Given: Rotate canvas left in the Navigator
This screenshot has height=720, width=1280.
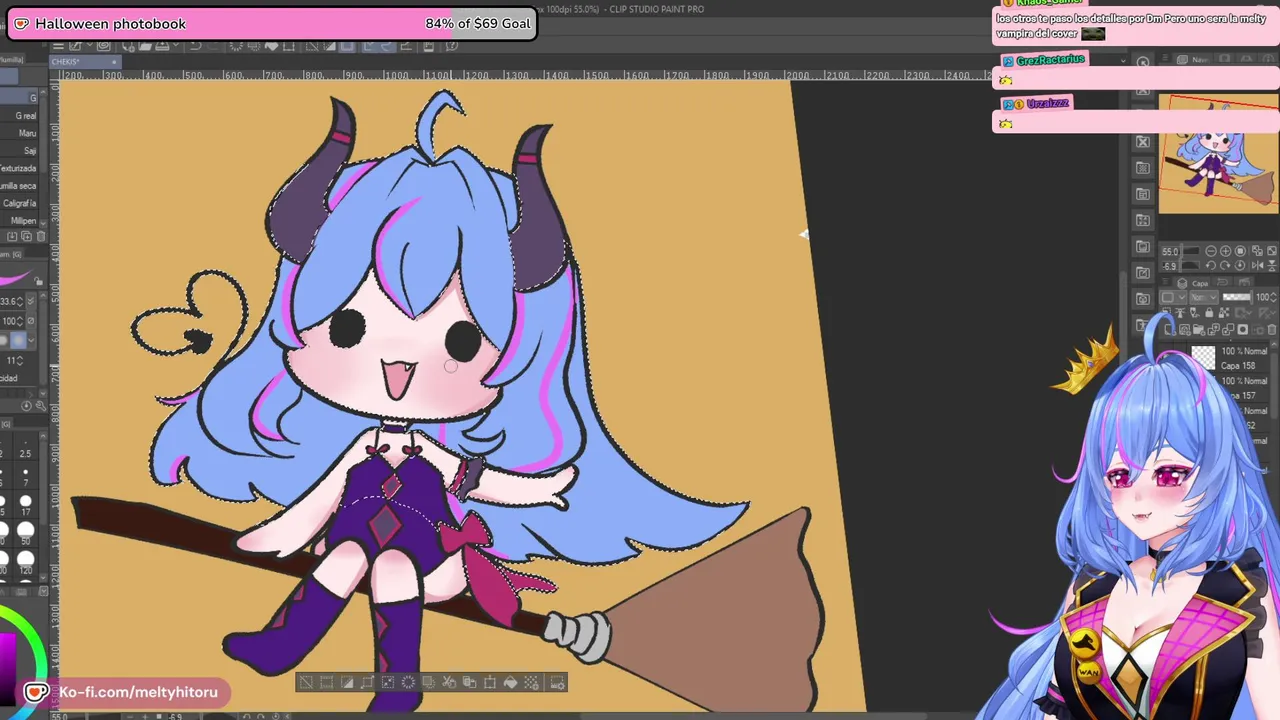Looking at the screenshot, I should 1211,266.
